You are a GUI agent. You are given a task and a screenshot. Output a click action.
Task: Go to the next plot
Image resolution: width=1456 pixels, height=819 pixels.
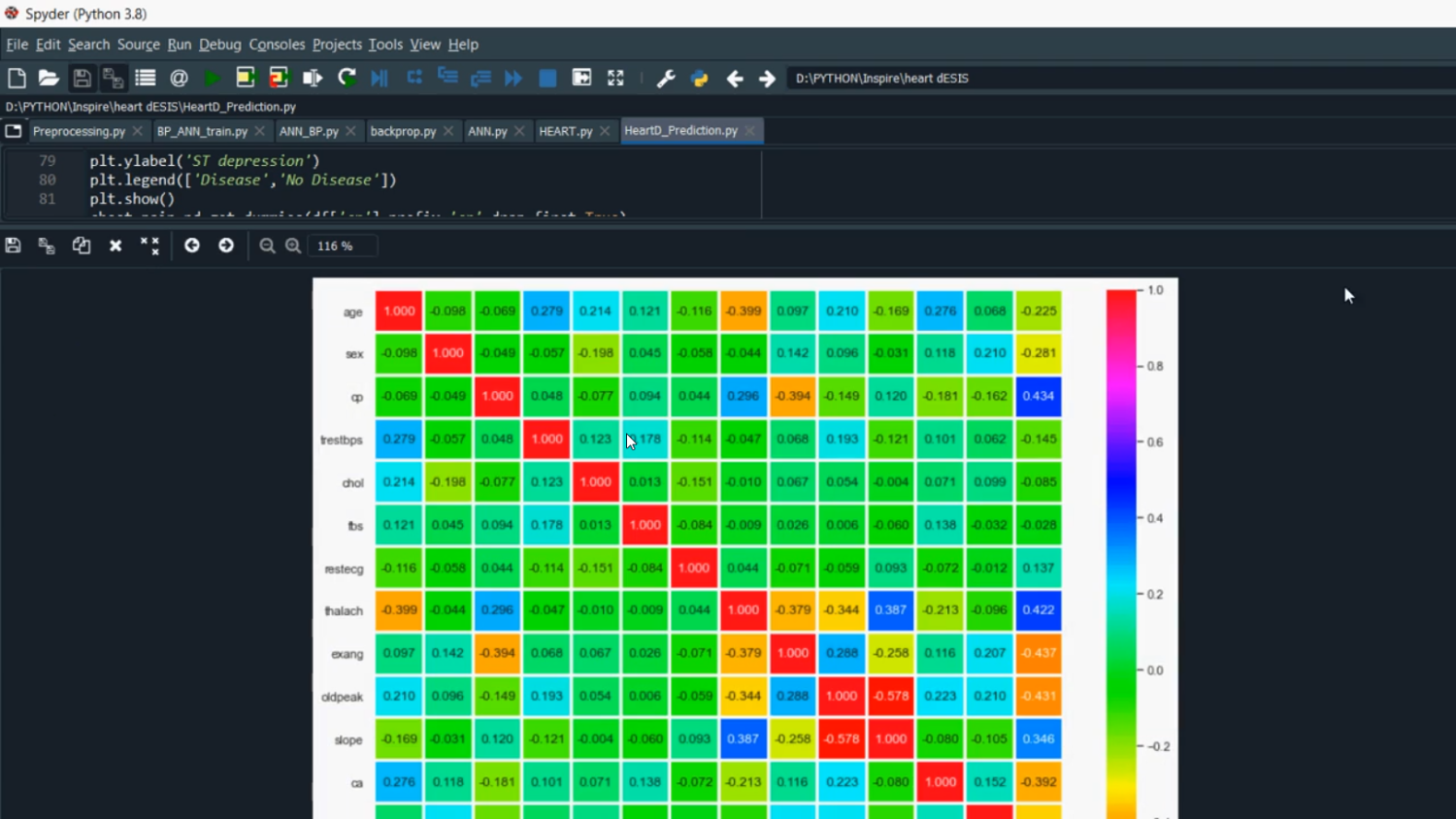tap(225, 246)
